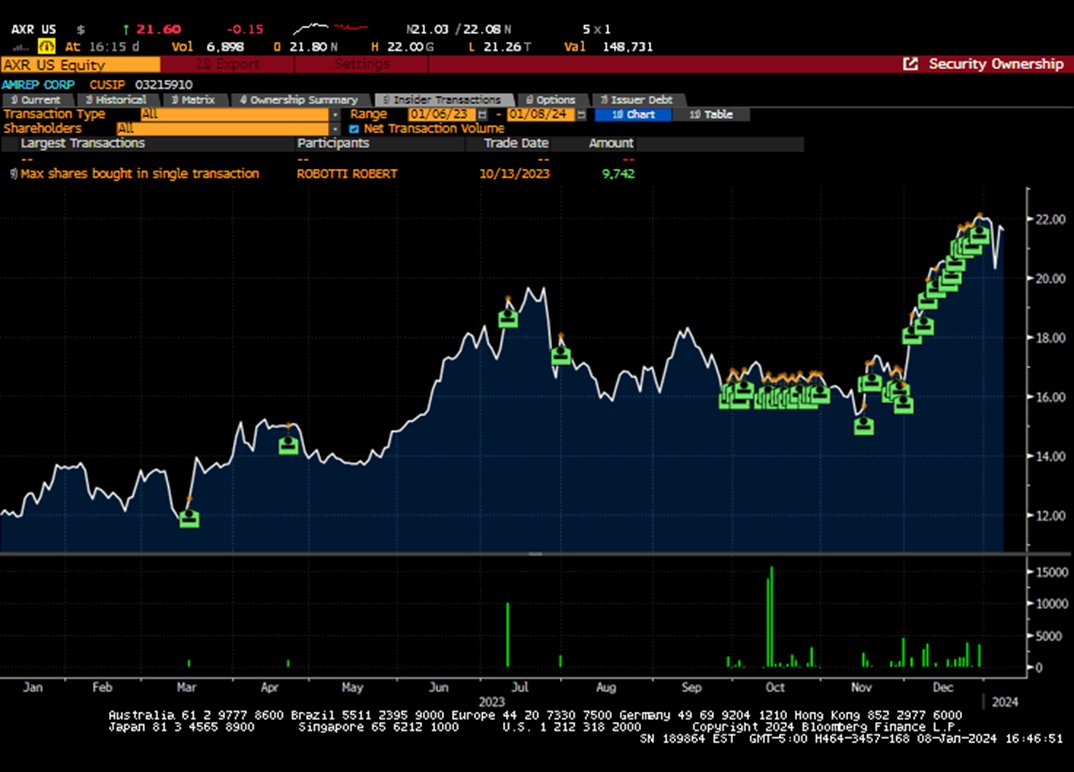
Task: Click the volume value 6,898
Action: click(225, 47)
